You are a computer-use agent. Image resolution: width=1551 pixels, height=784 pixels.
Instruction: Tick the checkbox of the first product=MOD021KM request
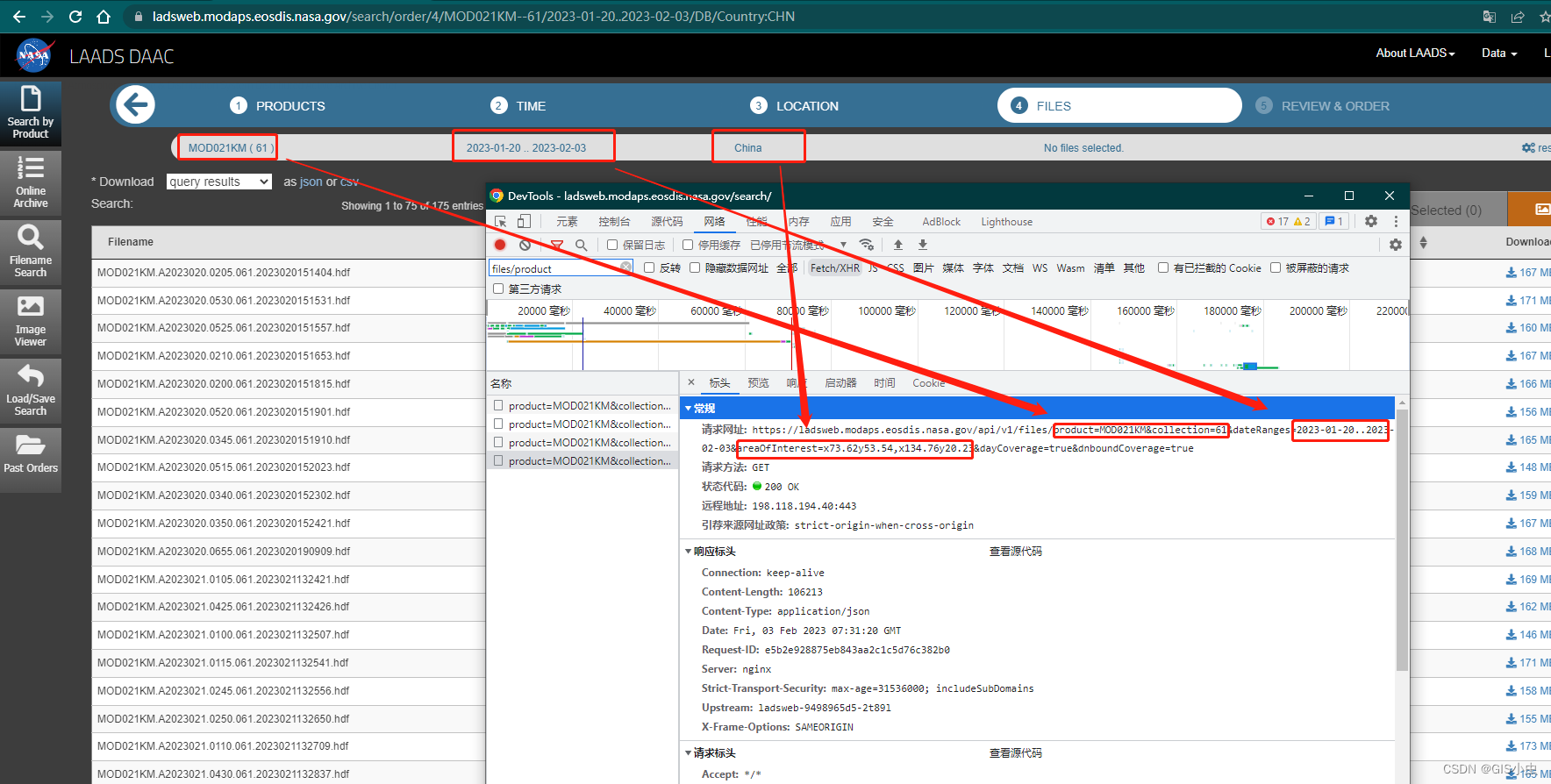(498, 405)
